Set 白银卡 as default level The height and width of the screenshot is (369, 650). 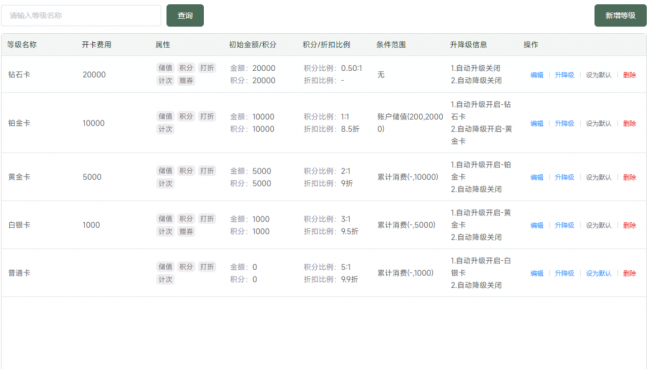coord(599,226)
